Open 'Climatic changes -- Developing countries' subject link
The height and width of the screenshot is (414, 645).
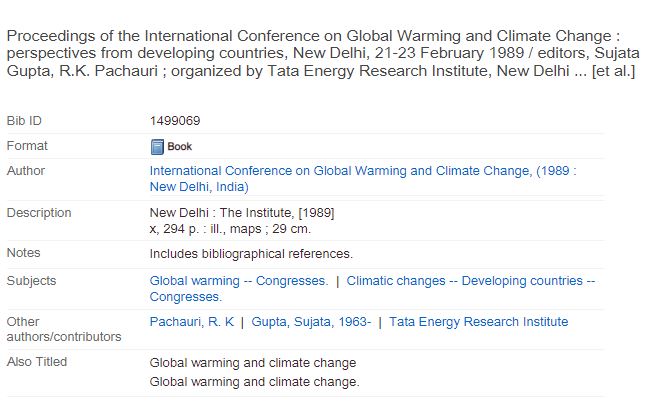(372, 288)
